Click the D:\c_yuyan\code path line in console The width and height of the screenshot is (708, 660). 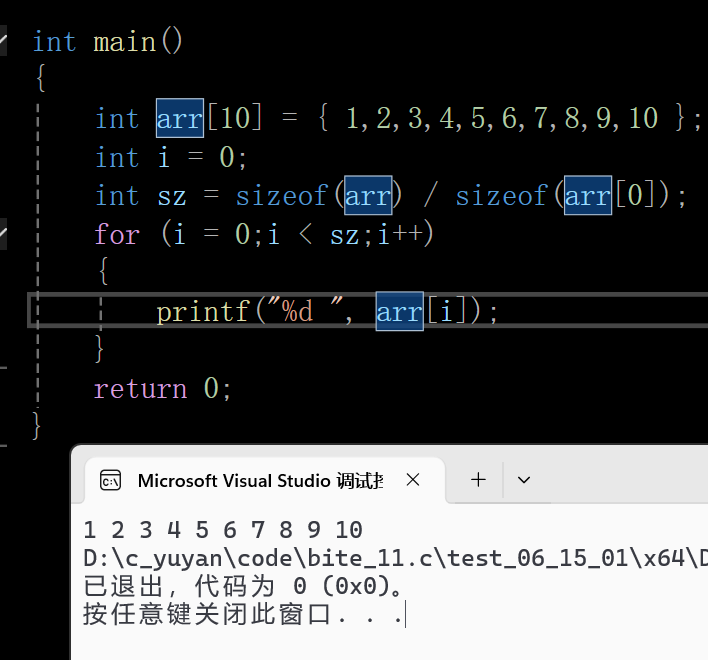[x=396, y=558]
